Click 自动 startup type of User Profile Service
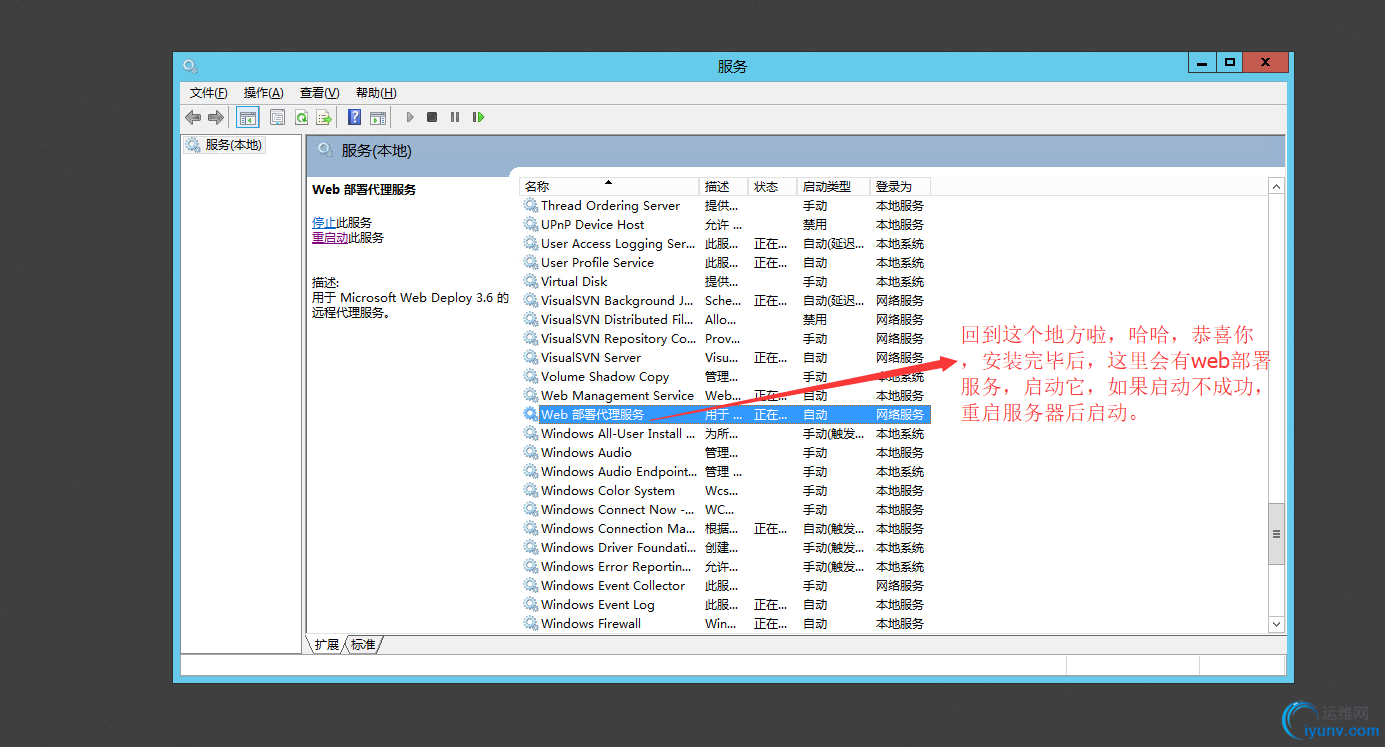 click(815, 262)
